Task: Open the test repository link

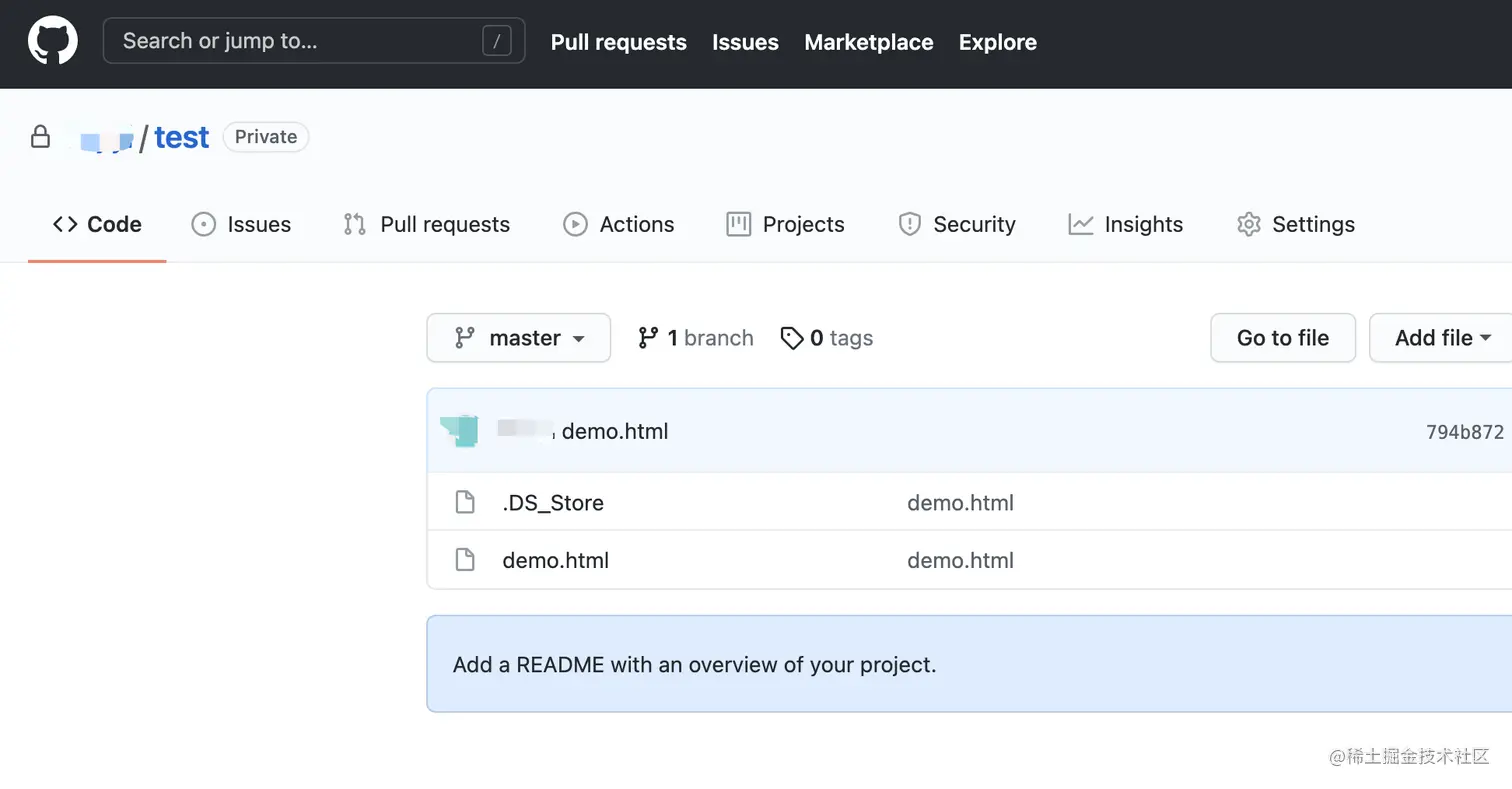Action: (x=182, y=137)
